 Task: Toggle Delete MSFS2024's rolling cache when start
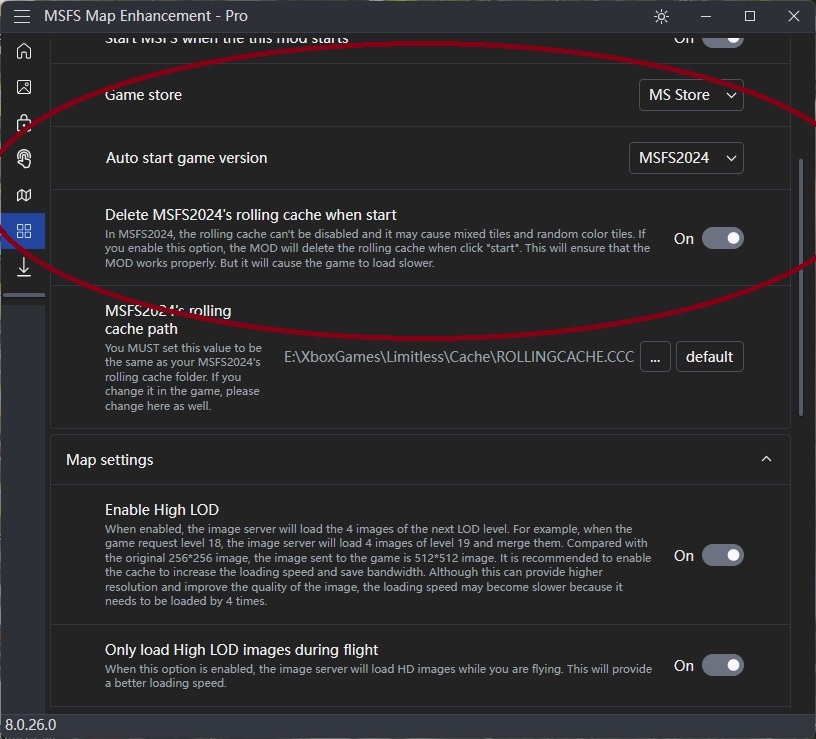(722, 238)
